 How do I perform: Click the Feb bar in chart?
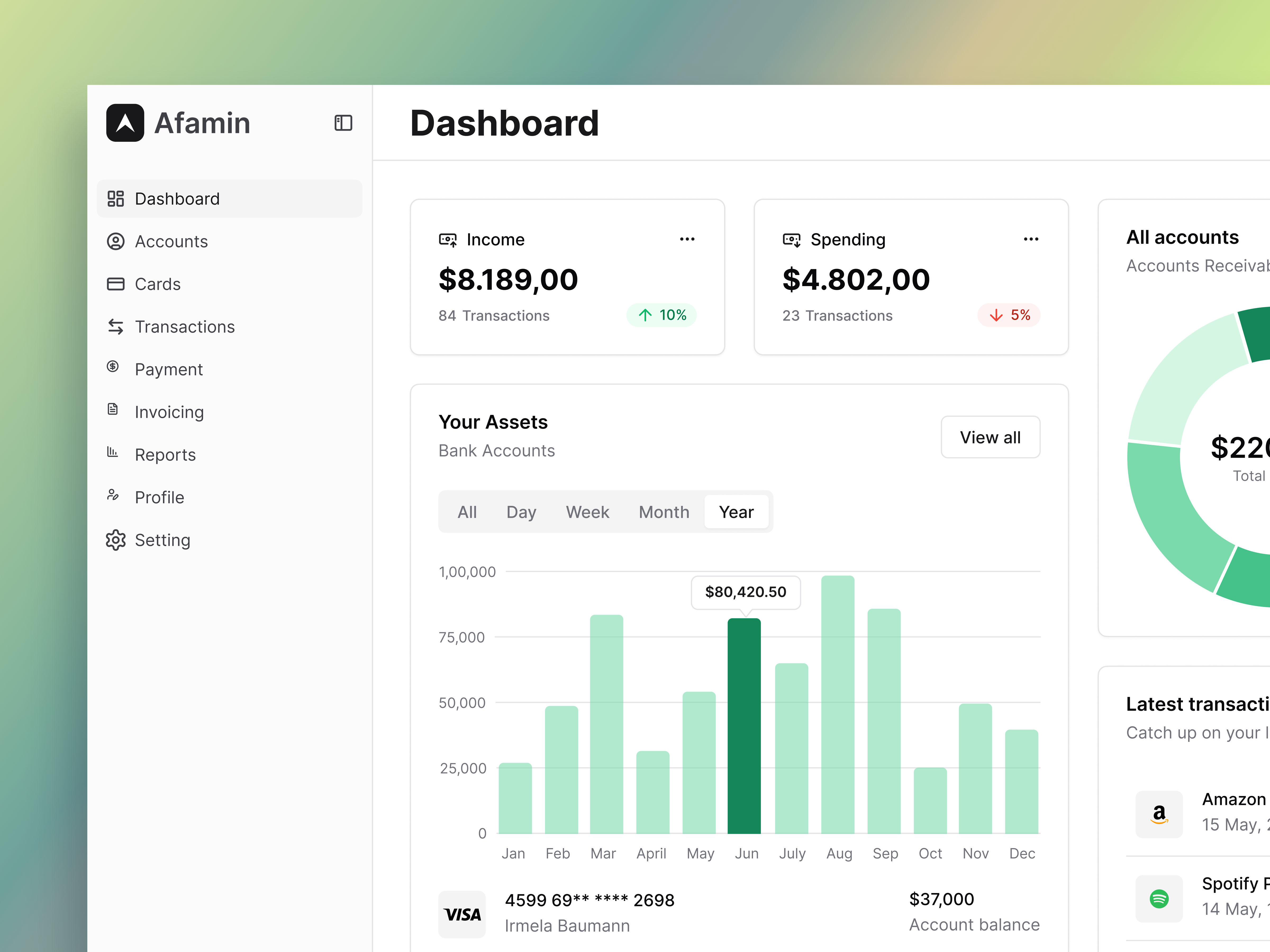[x=561, y=770]
